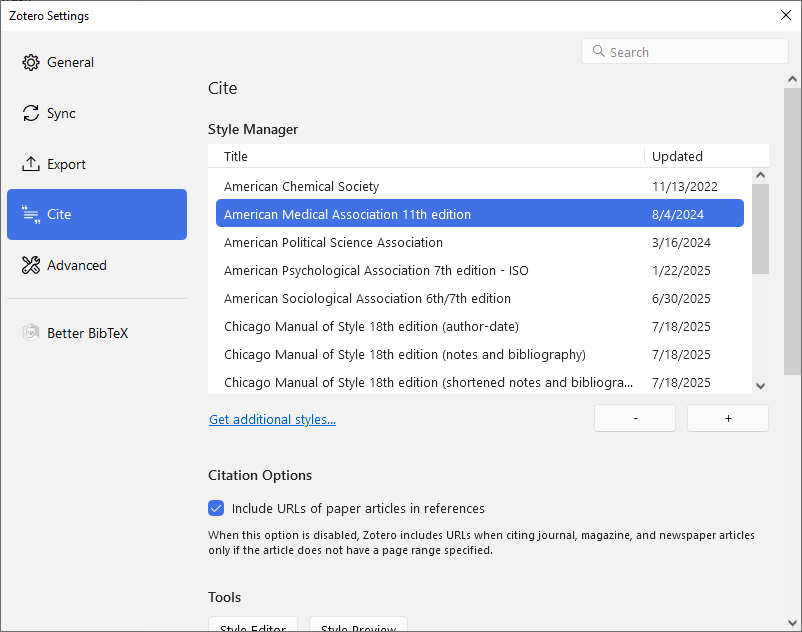Click the search magnifier icon

(598, 51)
